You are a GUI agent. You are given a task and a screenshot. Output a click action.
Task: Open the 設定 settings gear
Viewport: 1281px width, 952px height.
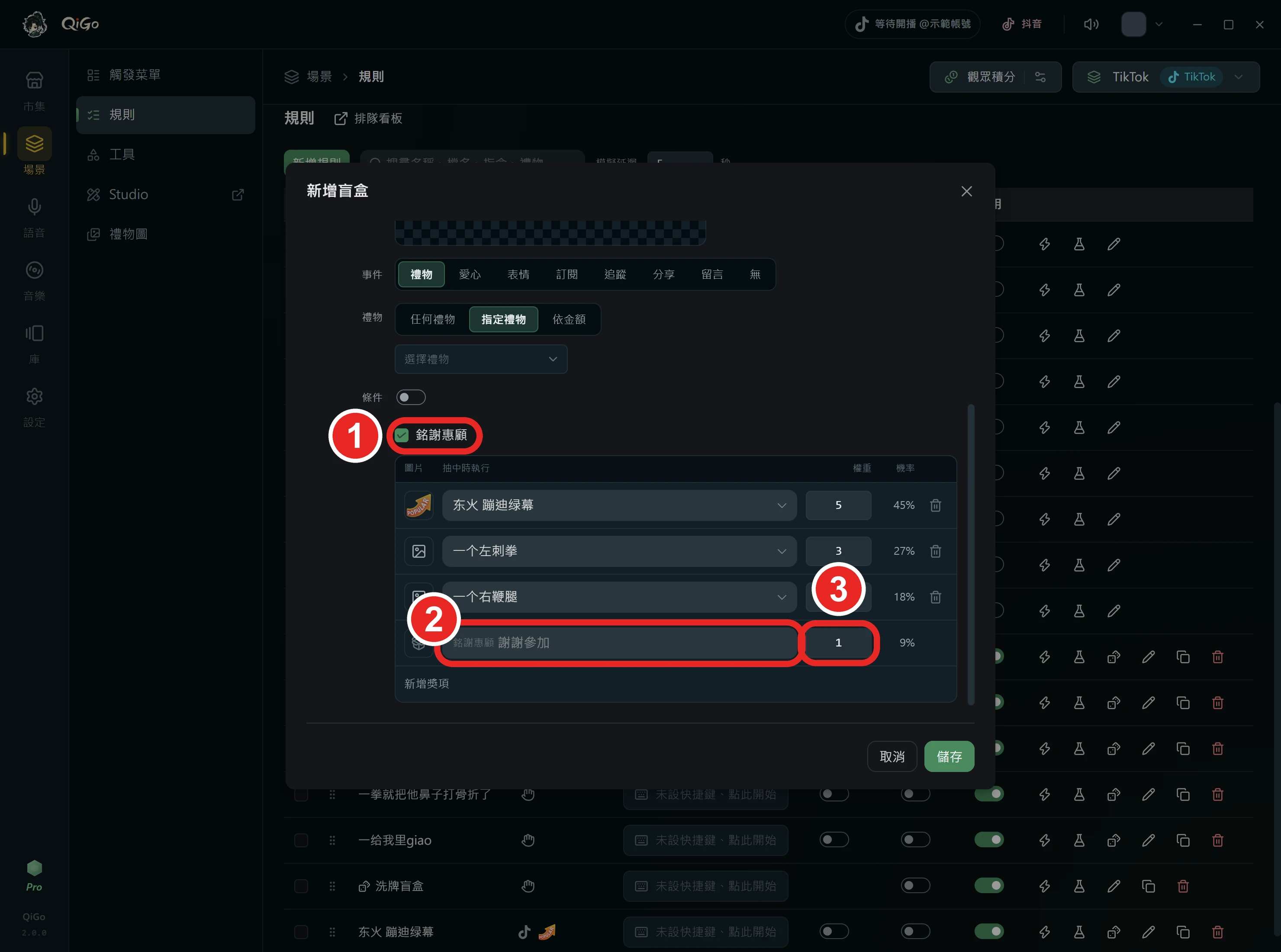click(34, 407)
